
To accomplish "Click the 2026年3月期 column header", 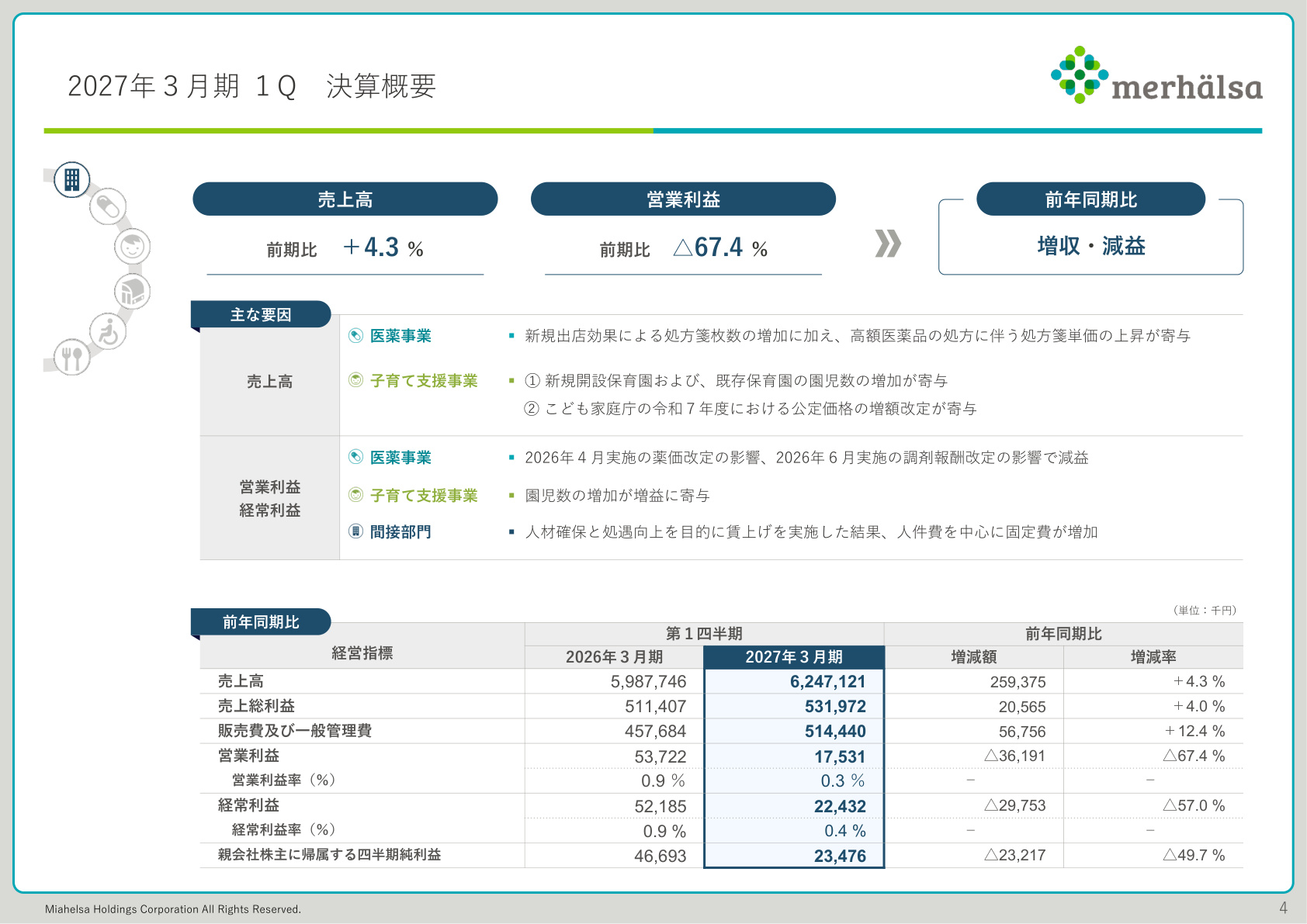I will click(614, 657).
